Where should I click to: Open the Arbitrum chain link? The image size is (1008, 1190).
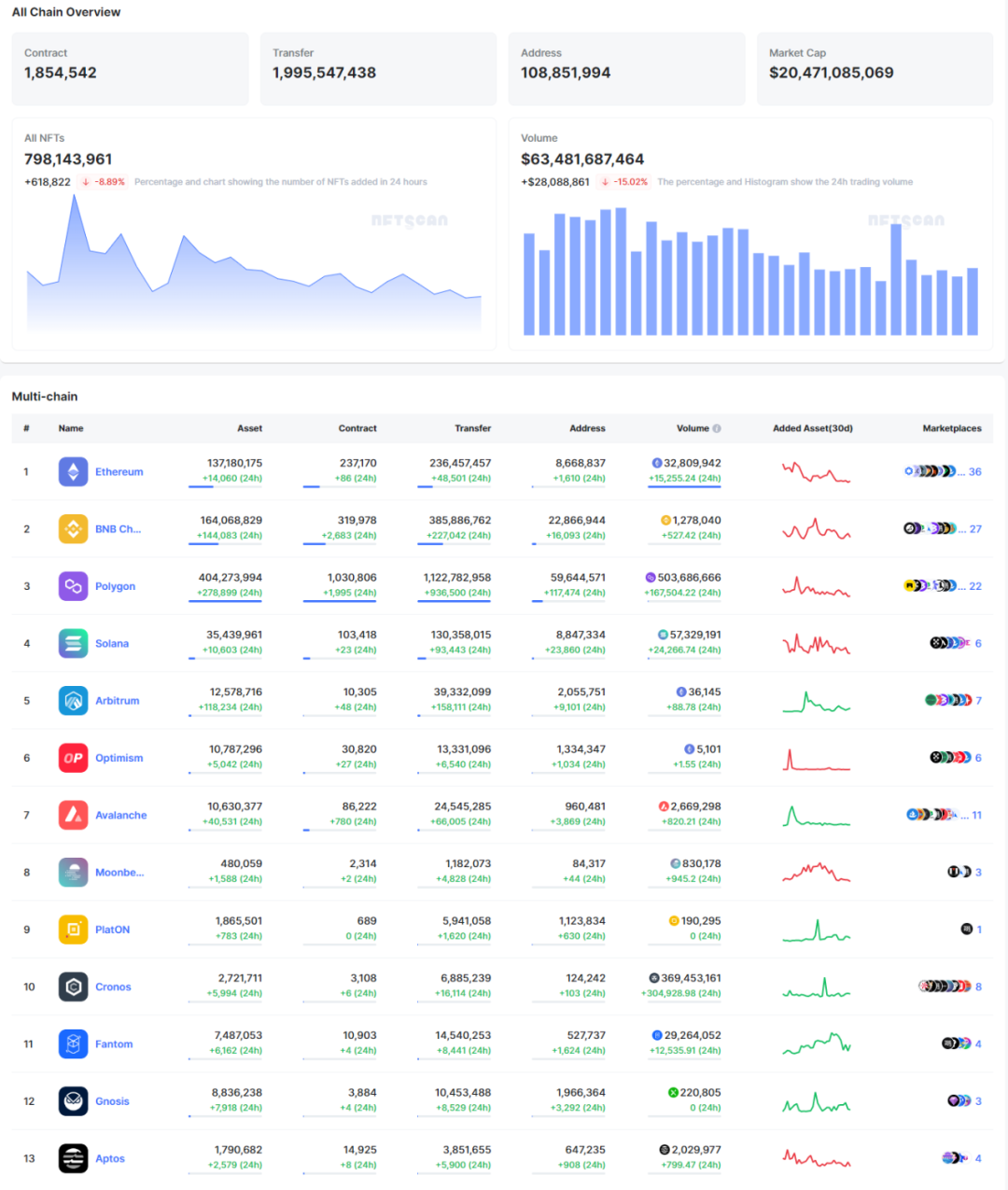point(118,701)
